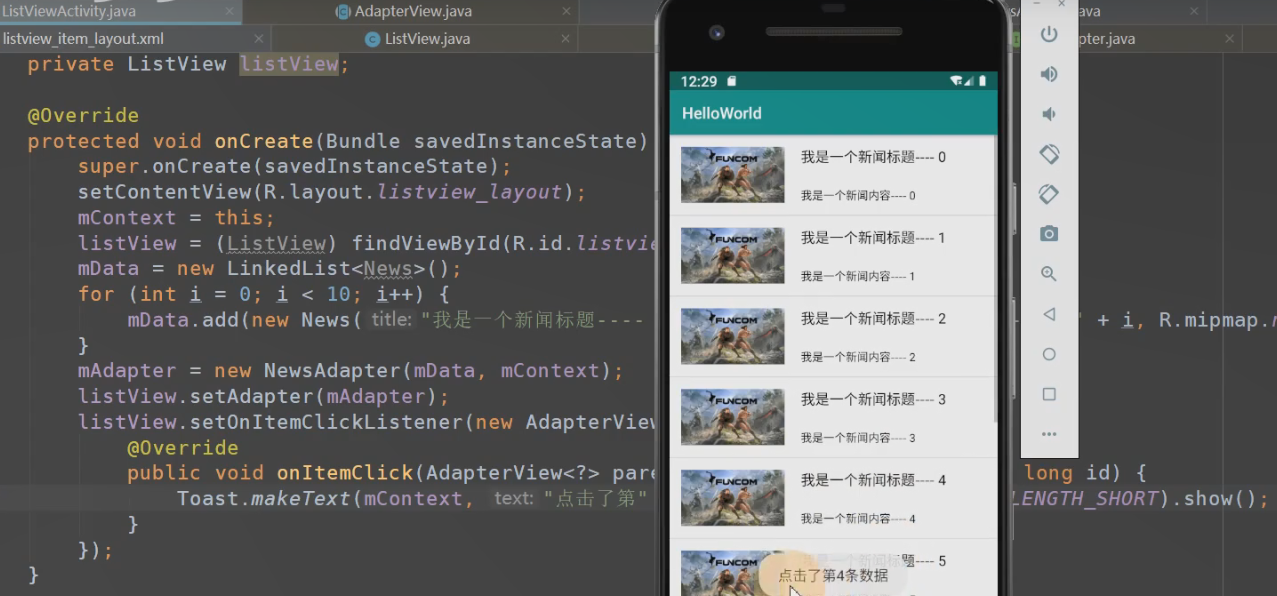The image size is (1277, 596).
Task: Tap the emulator Overview square button
Action: click(1049, 394)
